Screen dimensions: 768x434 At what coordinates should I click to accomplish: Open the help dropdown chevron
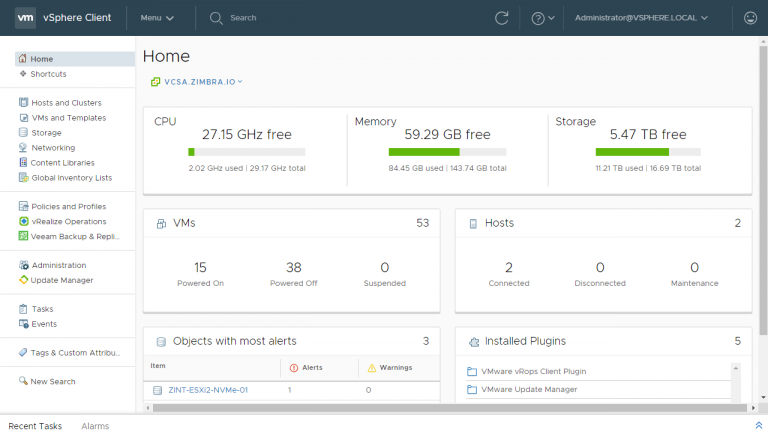[x=552, y=18]
